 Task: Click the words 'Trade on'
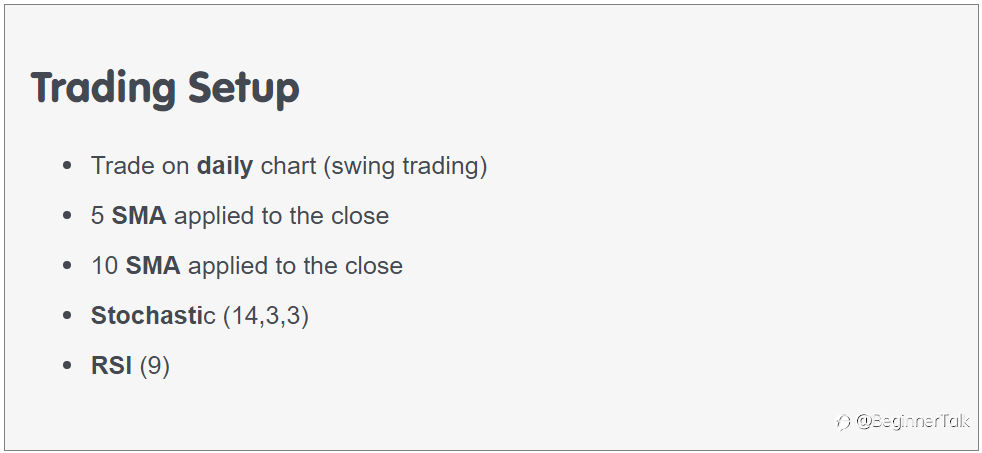pyautogui.click(x=140, y=166)
